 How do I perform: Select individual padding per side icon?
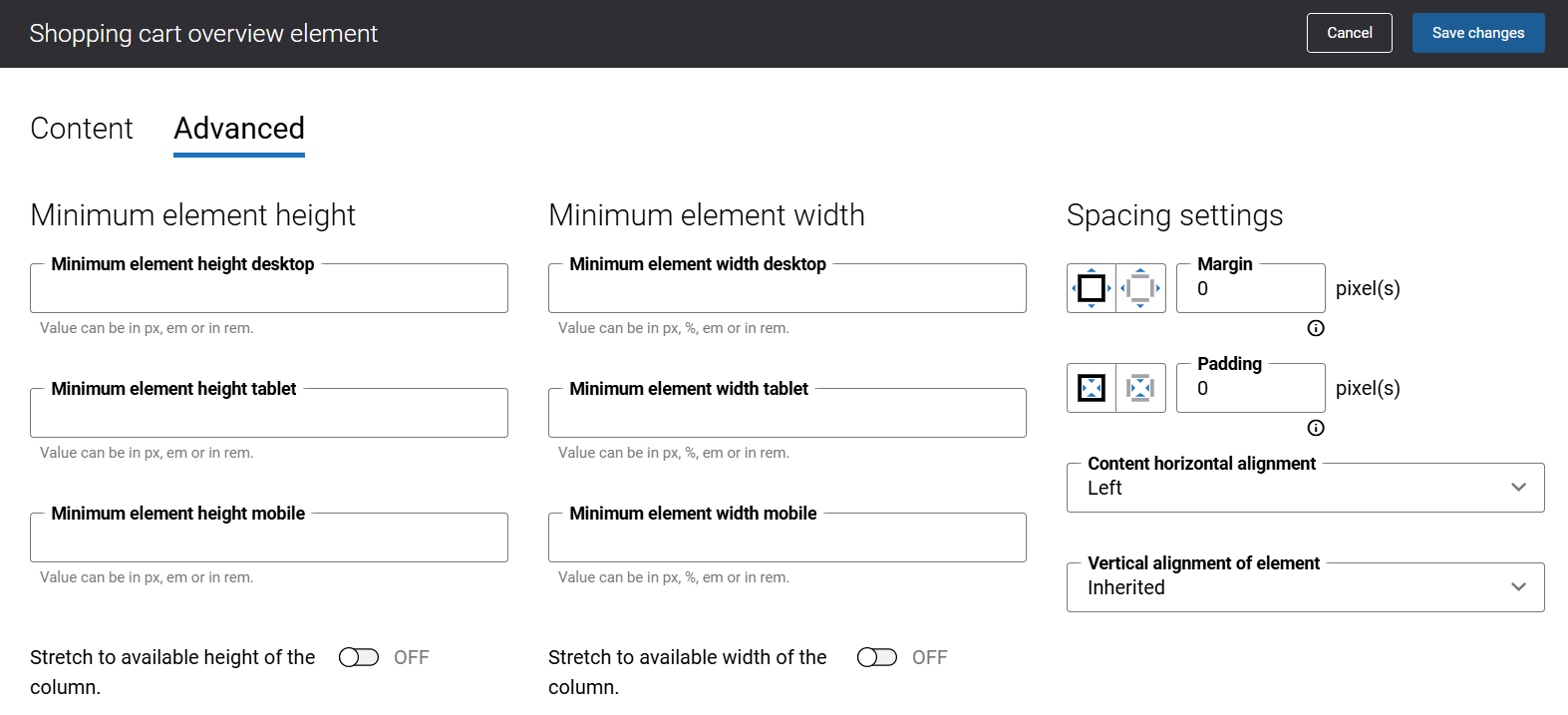(1140, 388)
